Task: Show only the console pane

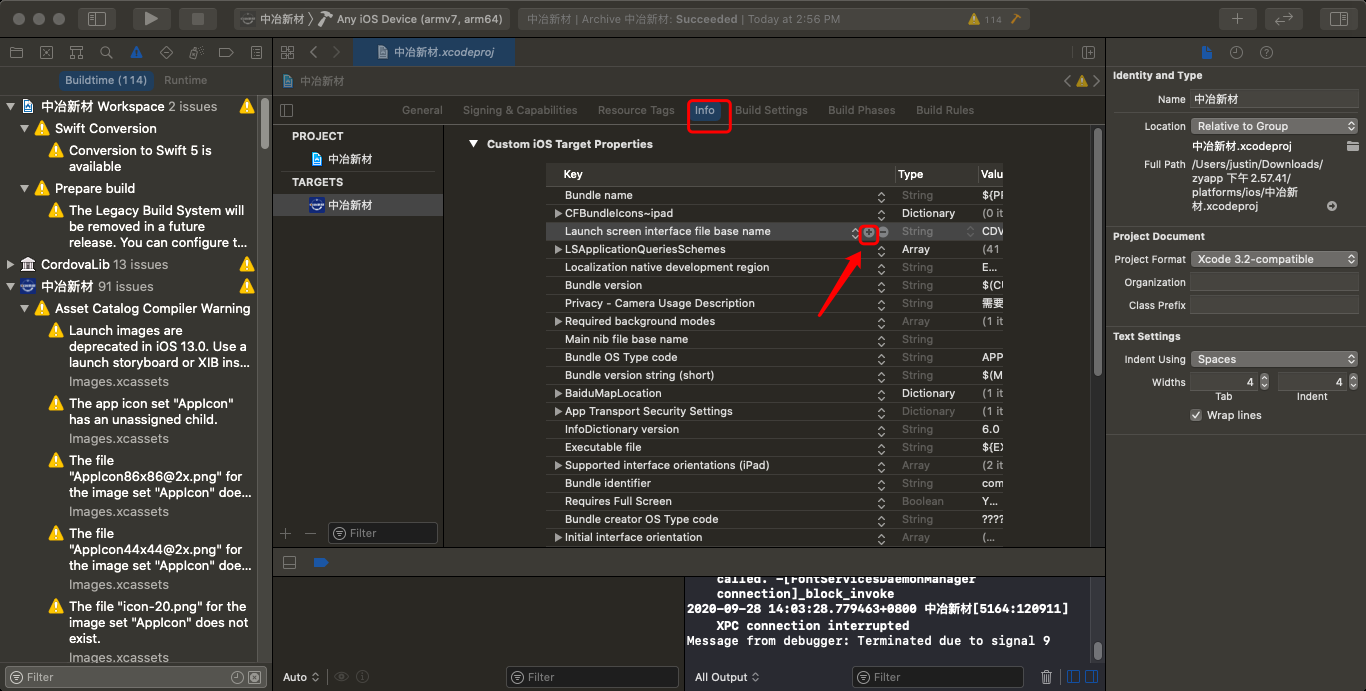Action: pos(1090,677)
